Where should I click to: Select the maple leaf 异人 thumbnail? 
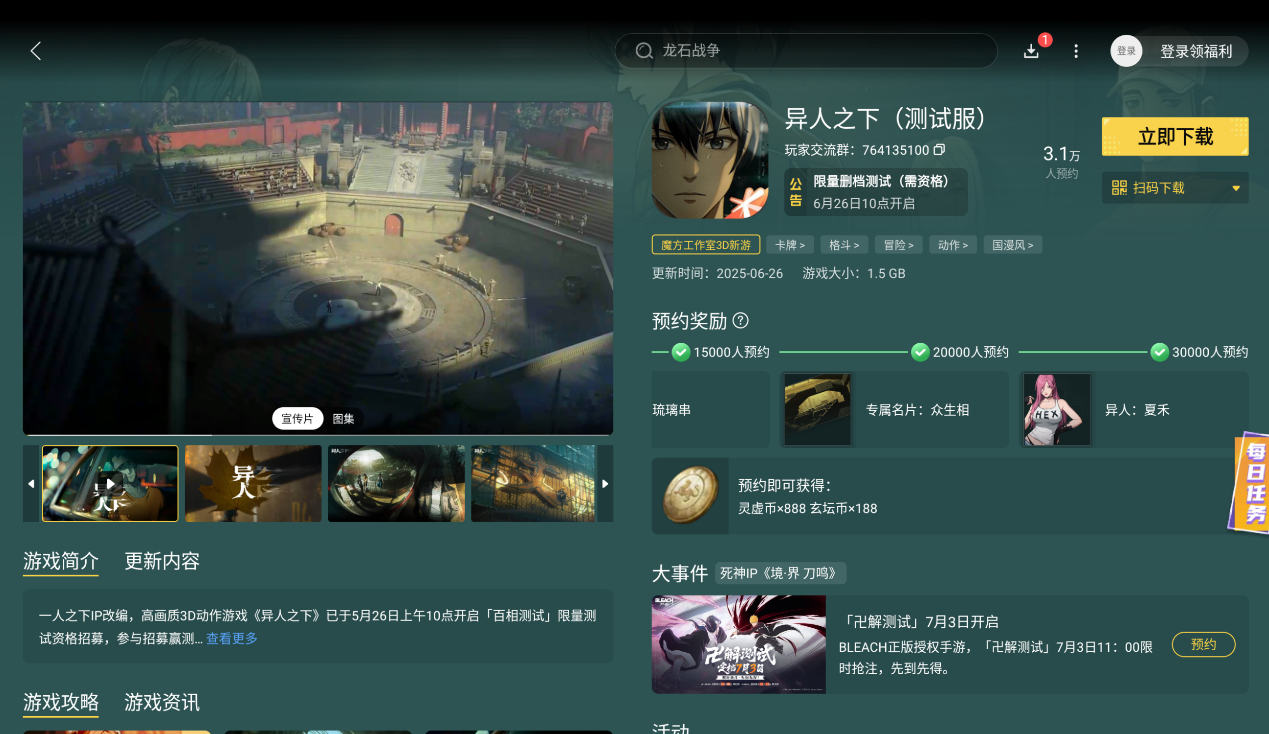(253, 484)
